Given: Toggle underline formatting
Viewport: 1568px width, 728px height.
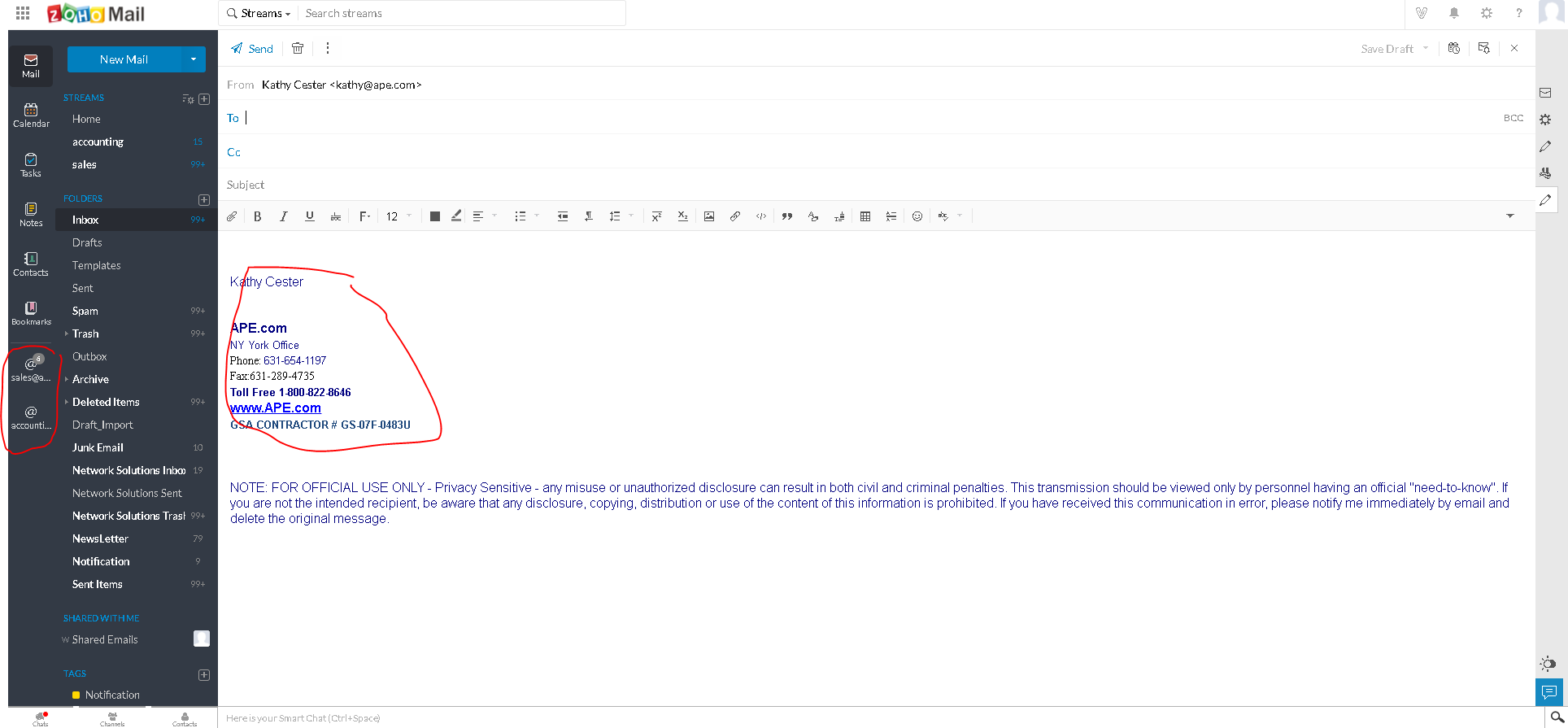Looking at the screenshot, I should (310, 216).
